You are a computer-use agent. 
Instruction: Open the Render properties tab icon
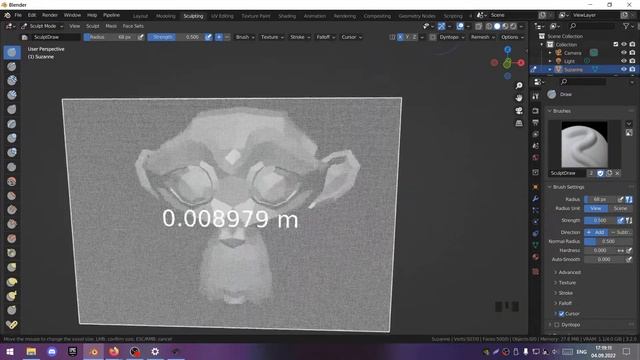[536, 111]
